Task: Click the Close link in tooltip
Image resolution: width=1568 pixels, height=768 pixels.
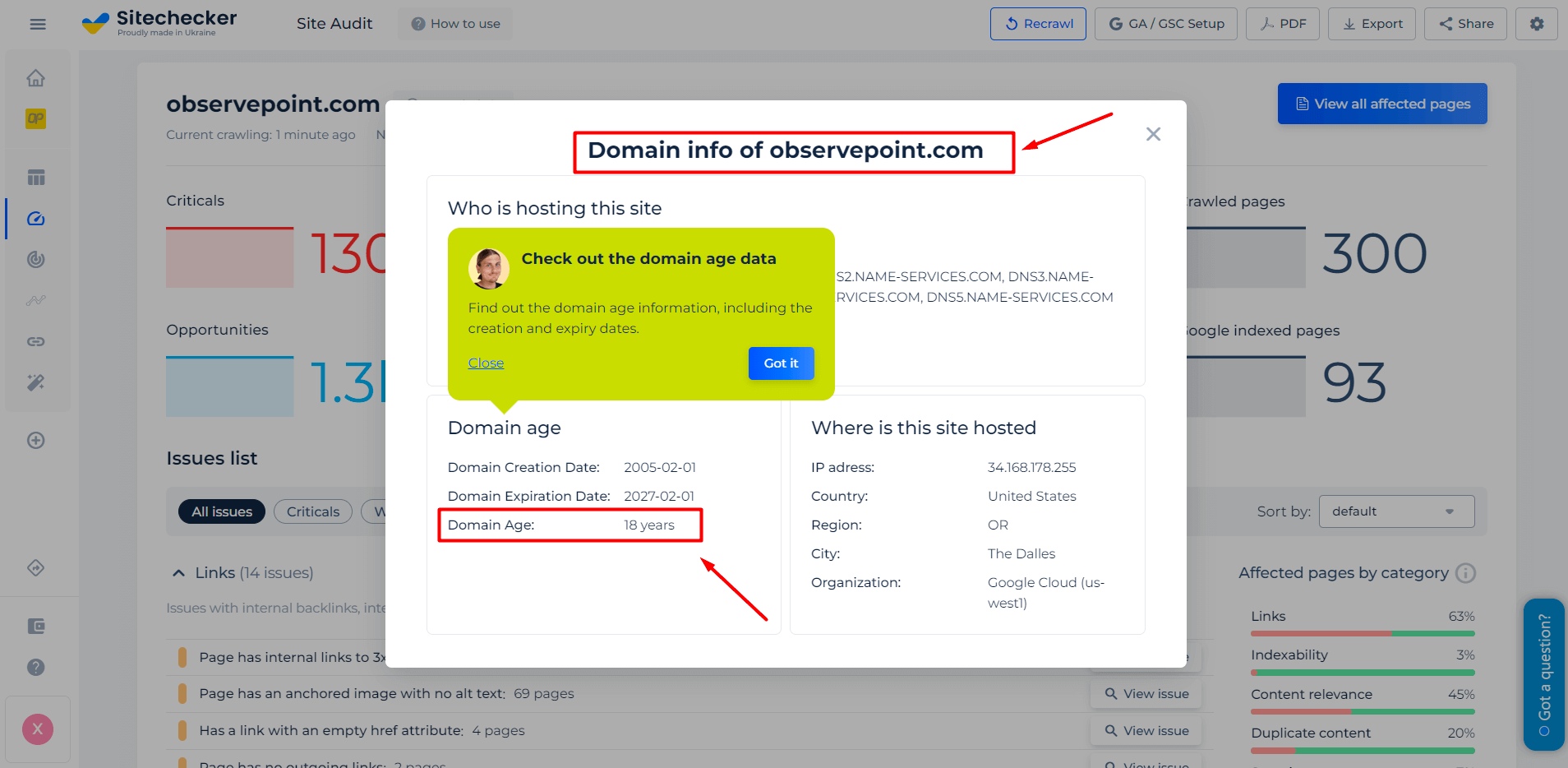Action: (486, 363)
